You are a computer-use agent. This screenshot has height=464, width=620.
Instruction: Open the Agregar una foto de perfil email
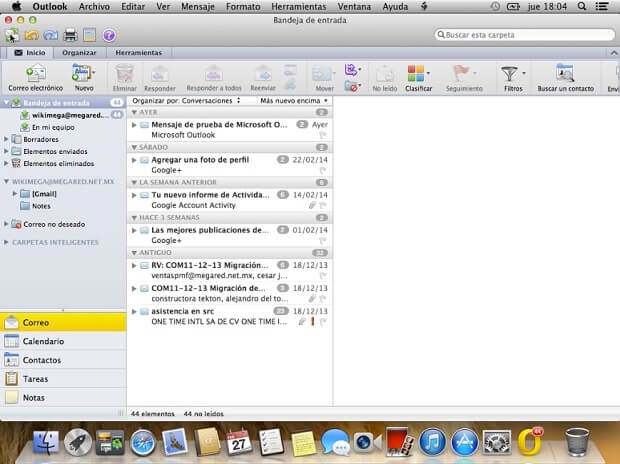[x=230, y=165]
